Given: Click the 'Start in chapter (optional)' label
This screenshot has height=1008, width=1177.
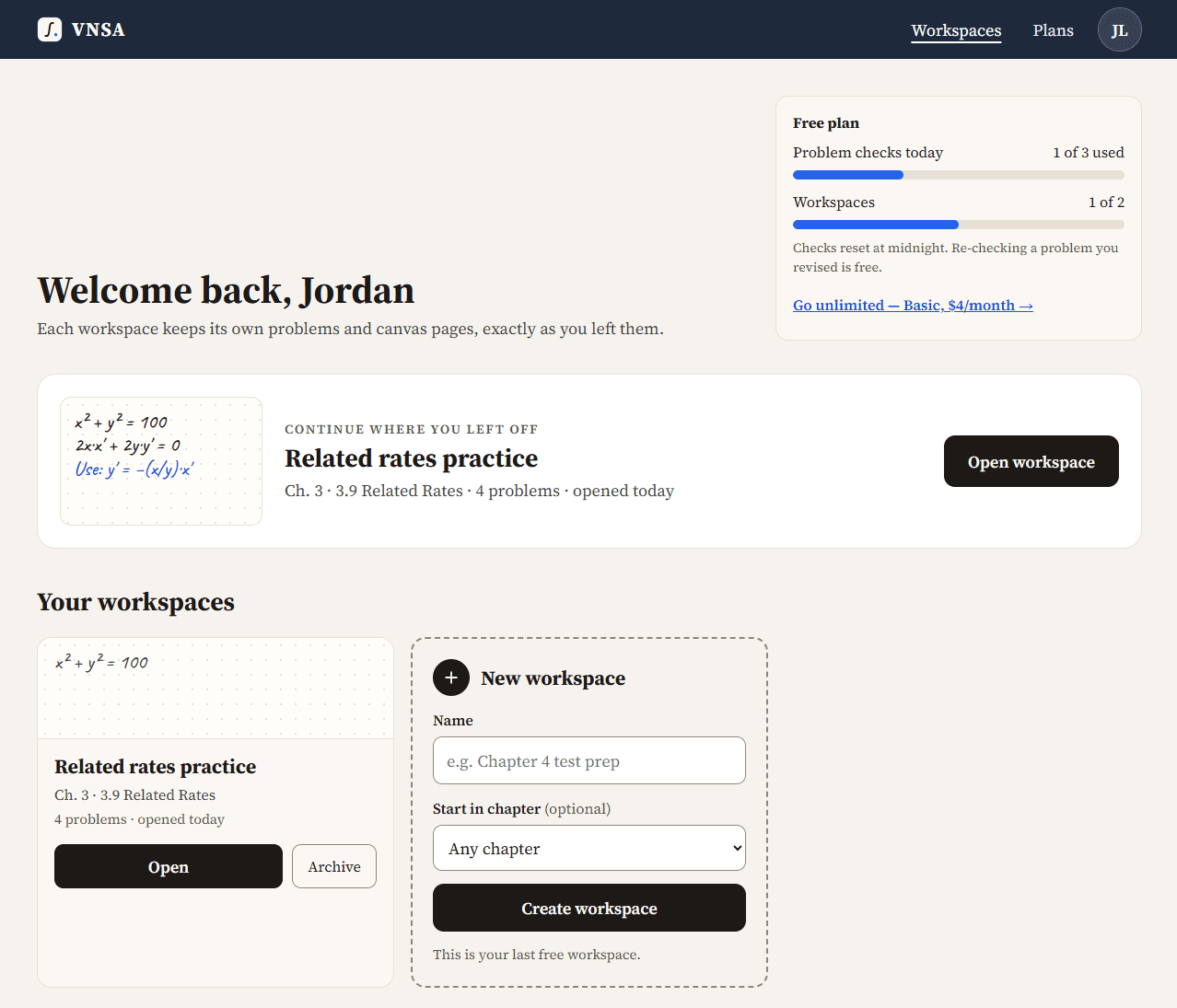Looking at the screenshot, I should tap(521, 809).
